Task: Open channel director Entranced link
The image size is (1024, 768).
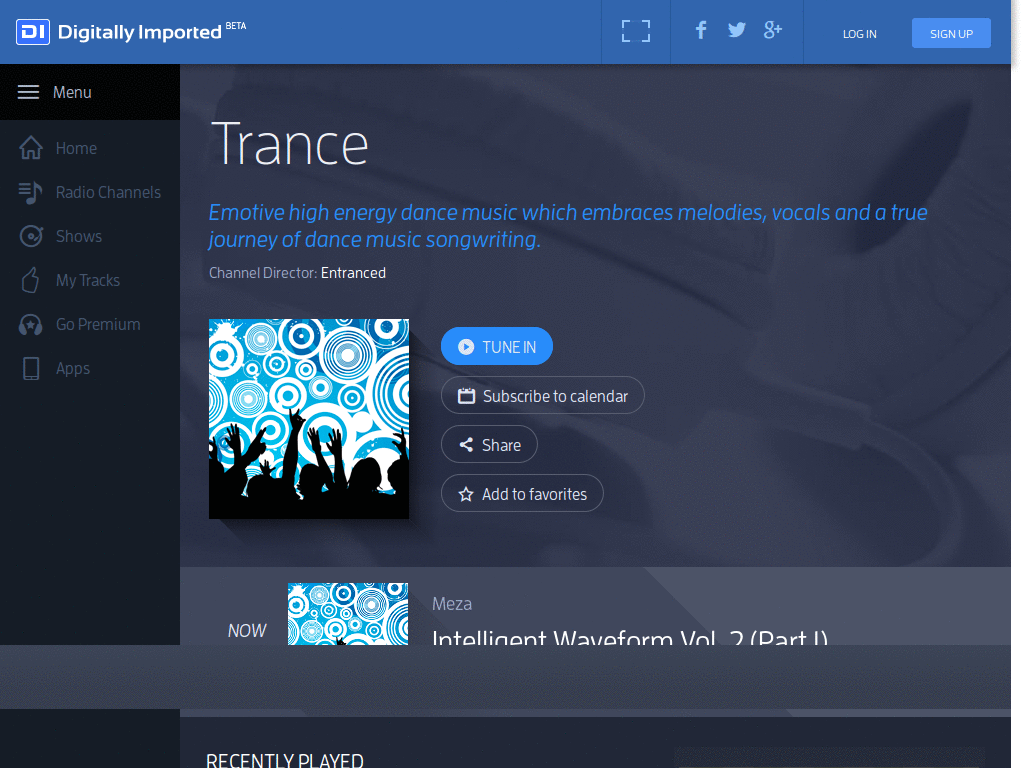Action: pyautogui.click(x=353, y=273)
